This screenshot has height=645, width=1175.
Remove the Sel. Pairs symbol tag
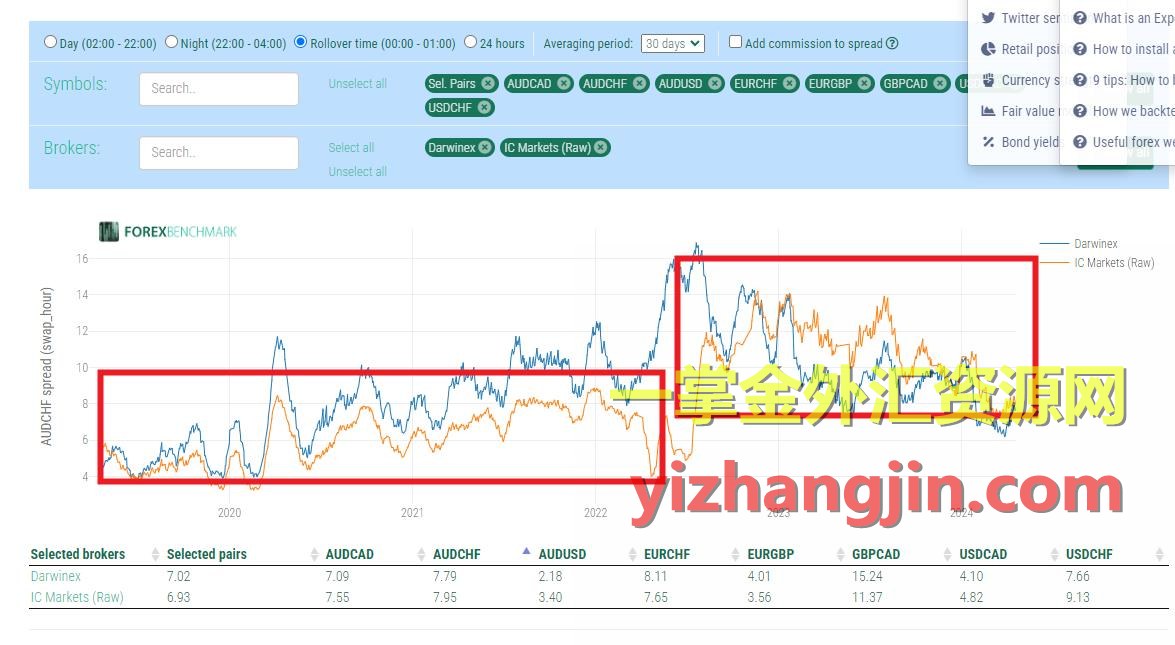pos(488,83)
